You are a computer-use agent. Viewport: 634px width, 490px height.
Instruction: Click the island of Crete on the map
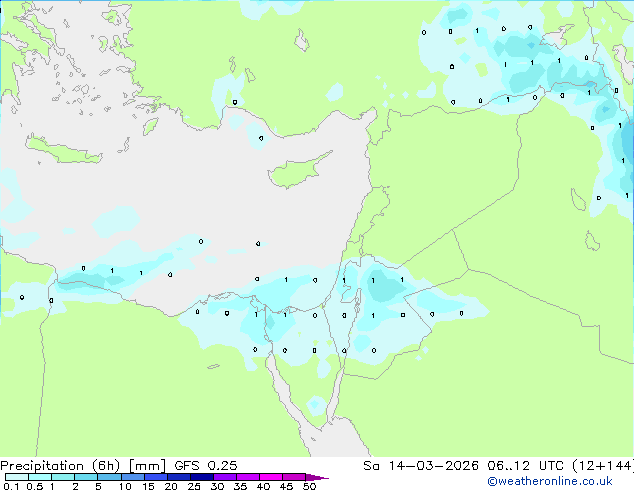click(63, 150)
